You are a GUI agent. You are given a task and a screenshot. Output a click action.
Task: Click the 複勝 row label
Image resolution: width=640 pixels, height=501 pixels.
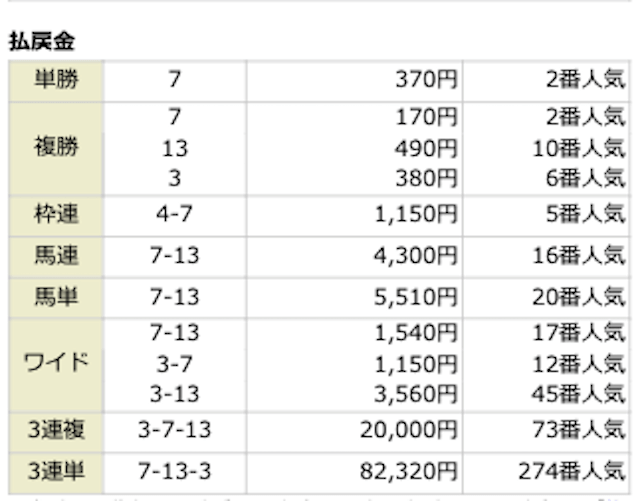pyautogui.click(x=56, y=148)
